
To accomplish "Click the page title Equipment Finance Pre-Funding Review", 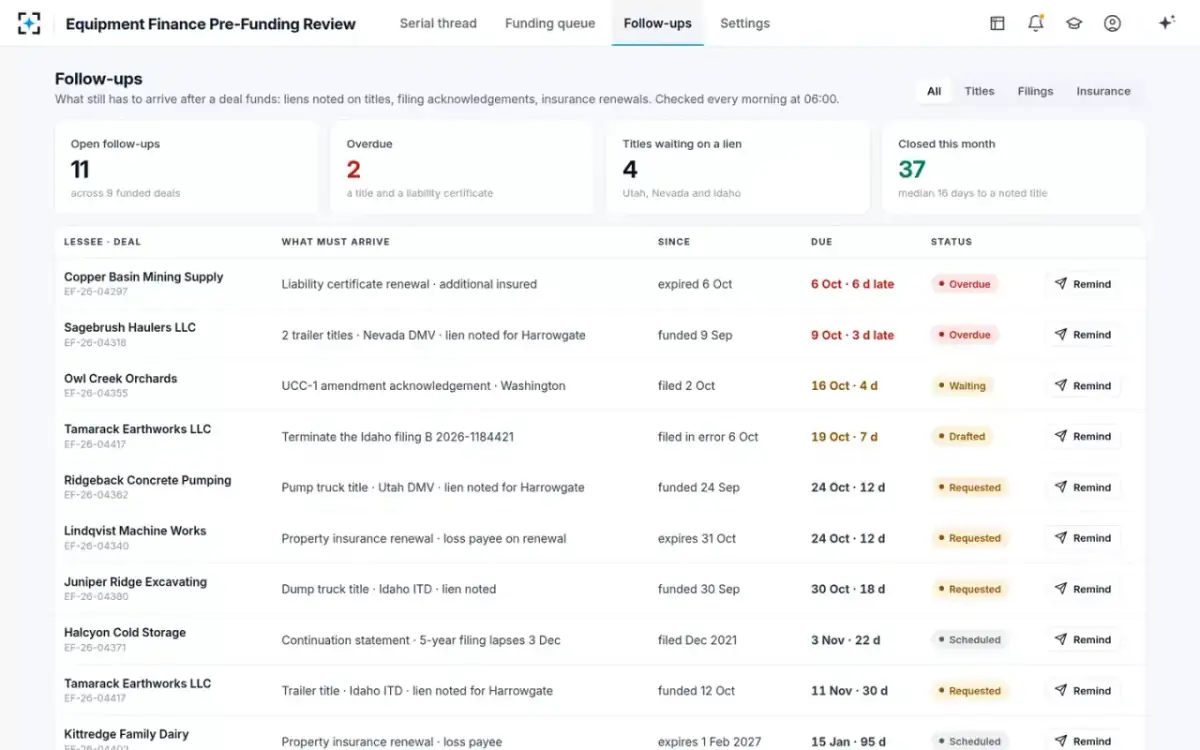I will coord(210,24).
